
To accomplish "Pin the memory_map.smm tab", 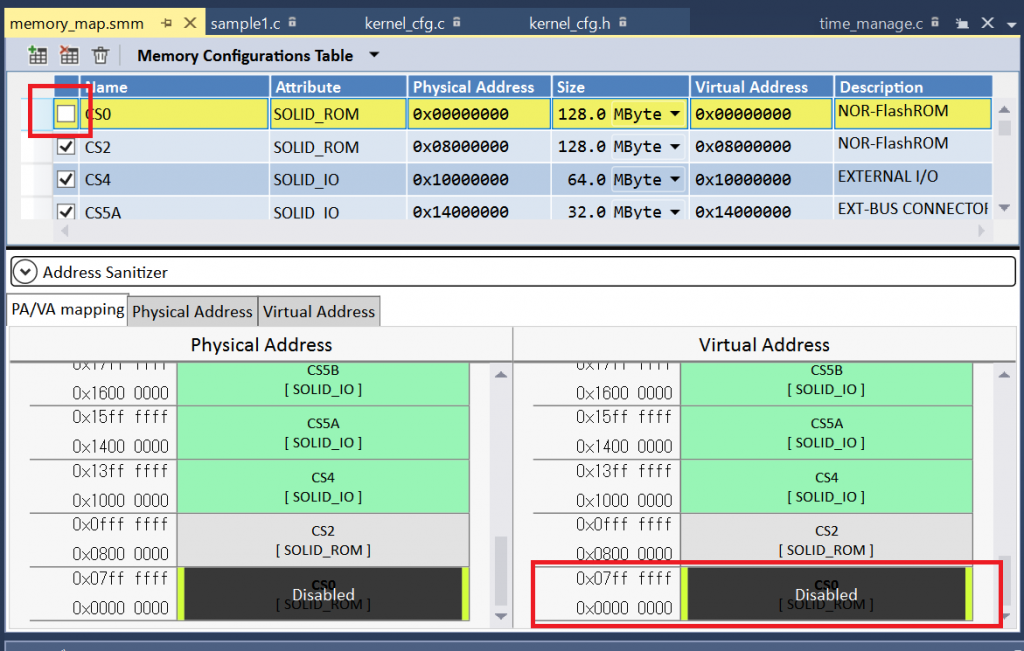I will [166, 23].
